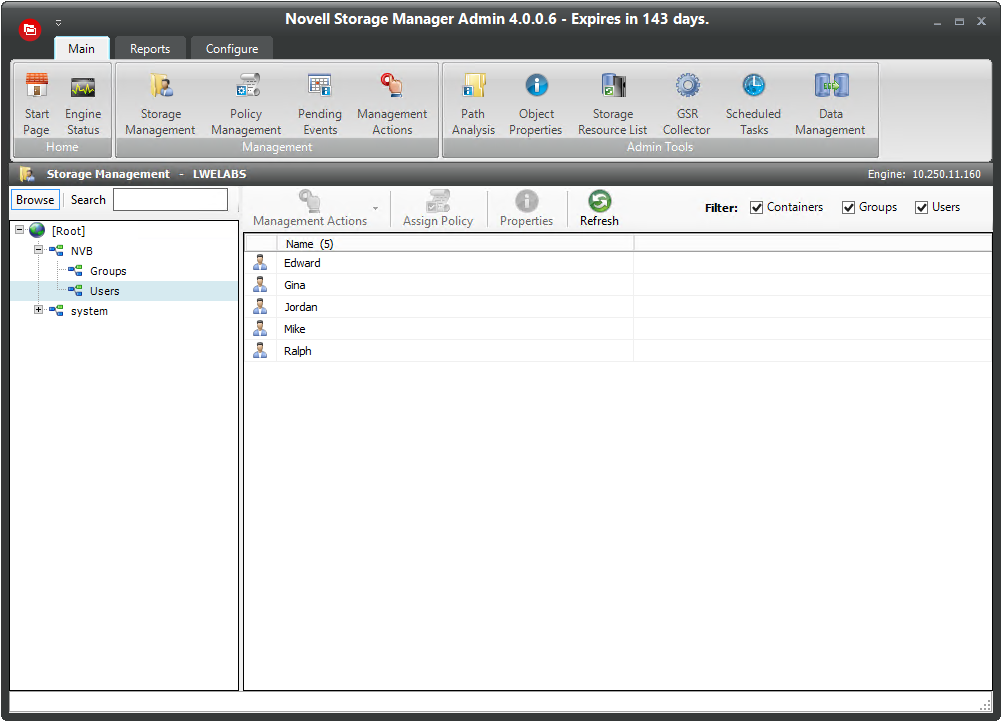The width and height of the screenshot is (1004, 723).
Task: Click Management Actions in the list toolbar
Action: pyautogui.click(x=310, y=209)
